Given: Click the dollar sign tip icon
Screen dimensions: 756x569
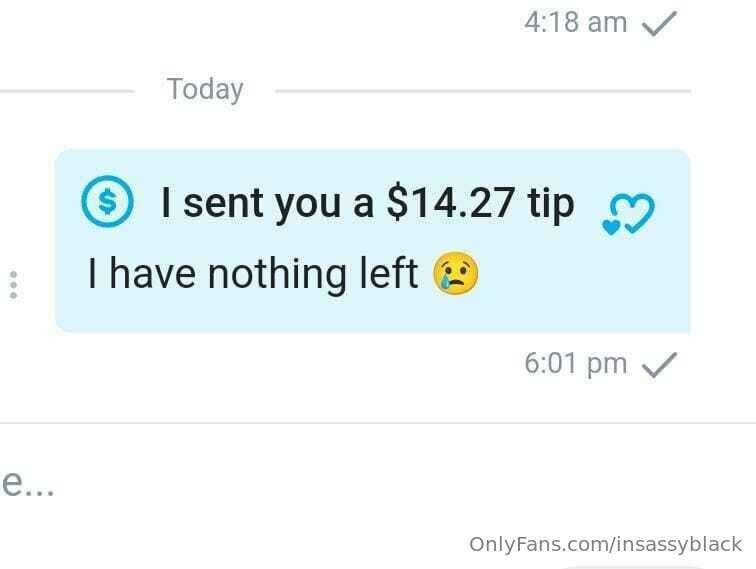Looking at the screenshot, I should coord(107,201).
